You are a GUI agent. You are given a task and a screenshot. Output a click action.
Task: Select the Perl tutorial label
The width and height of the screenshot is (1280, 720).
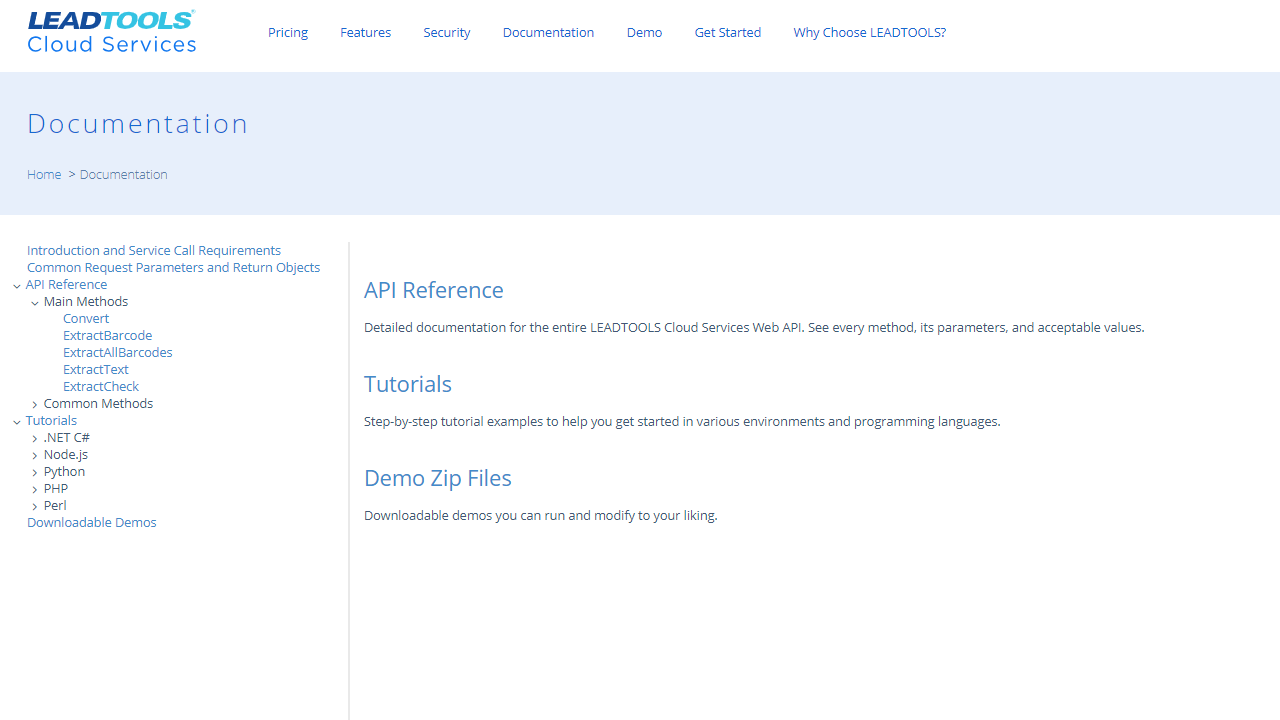(55, 505)
